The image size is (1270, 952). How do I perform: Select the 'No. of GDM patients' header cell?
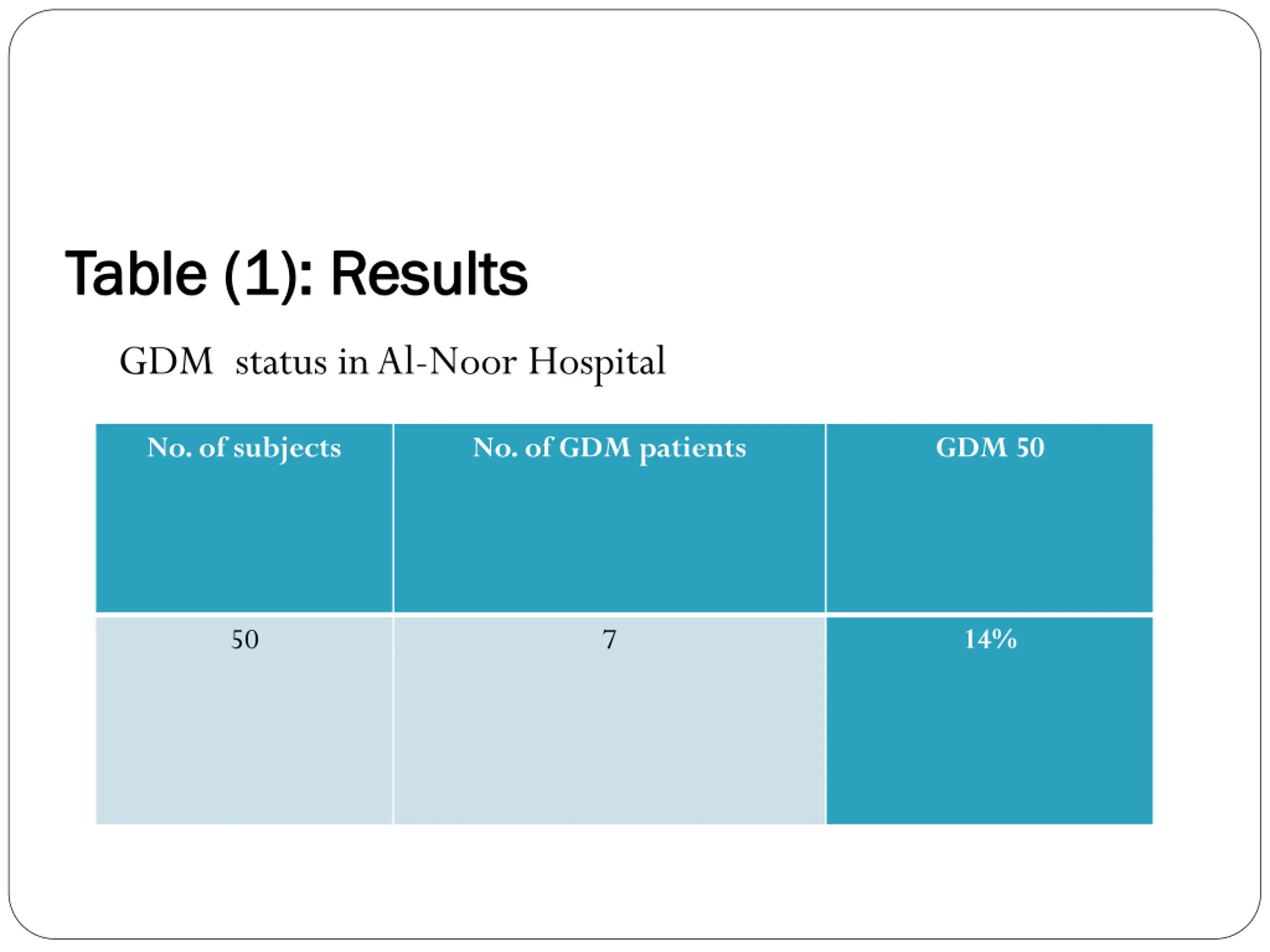(609, 518)
